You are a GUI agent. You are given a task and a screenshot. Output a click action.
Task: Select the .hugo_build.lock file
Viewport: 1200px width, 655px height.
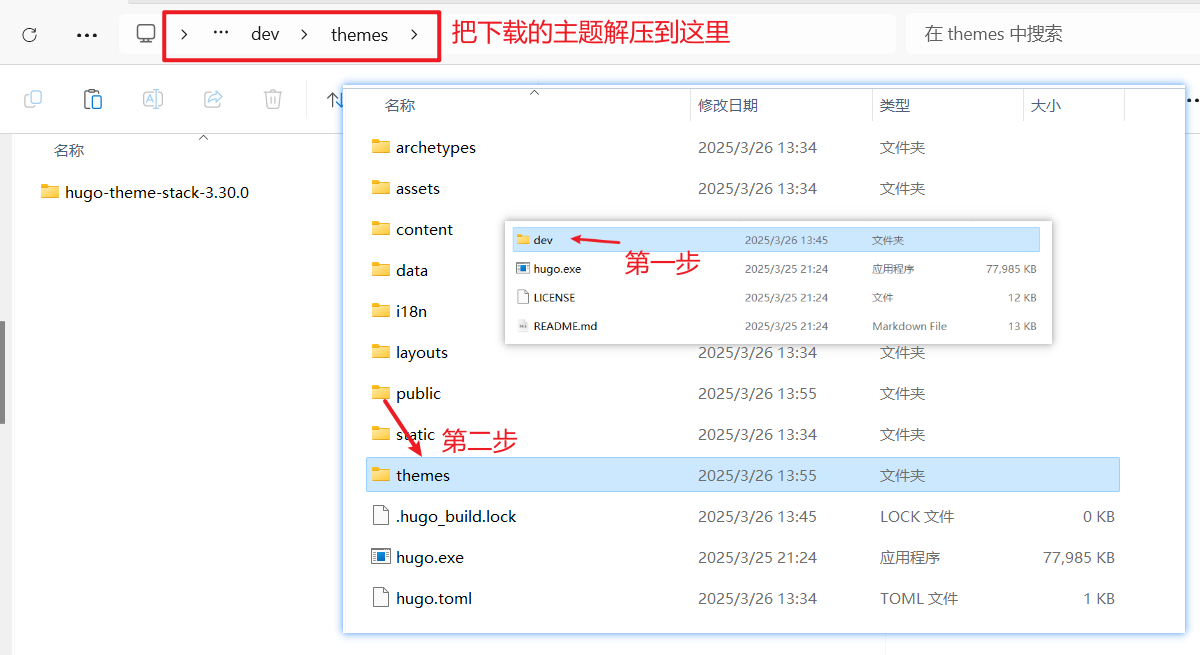[x=455, y=516]
